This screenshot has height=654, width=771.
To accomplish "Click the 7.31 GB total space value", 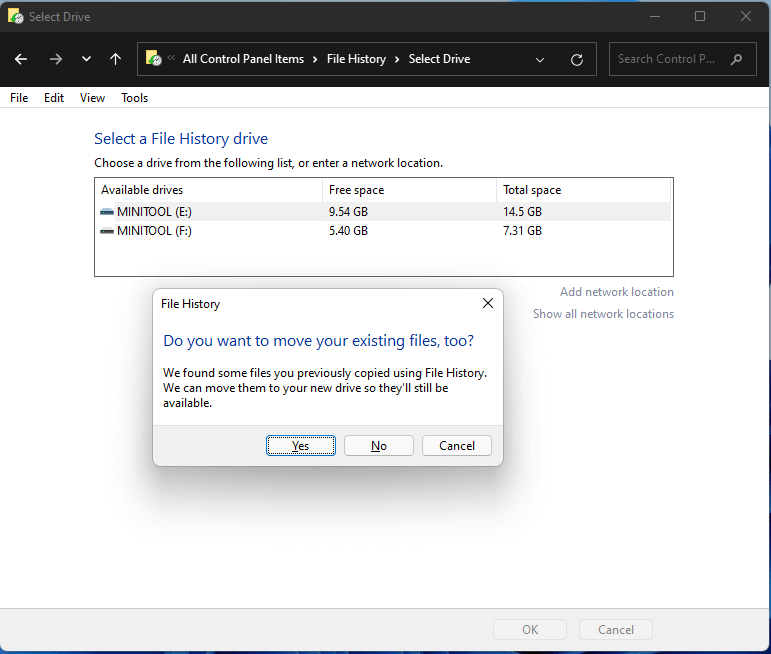I will coord(522,231).
